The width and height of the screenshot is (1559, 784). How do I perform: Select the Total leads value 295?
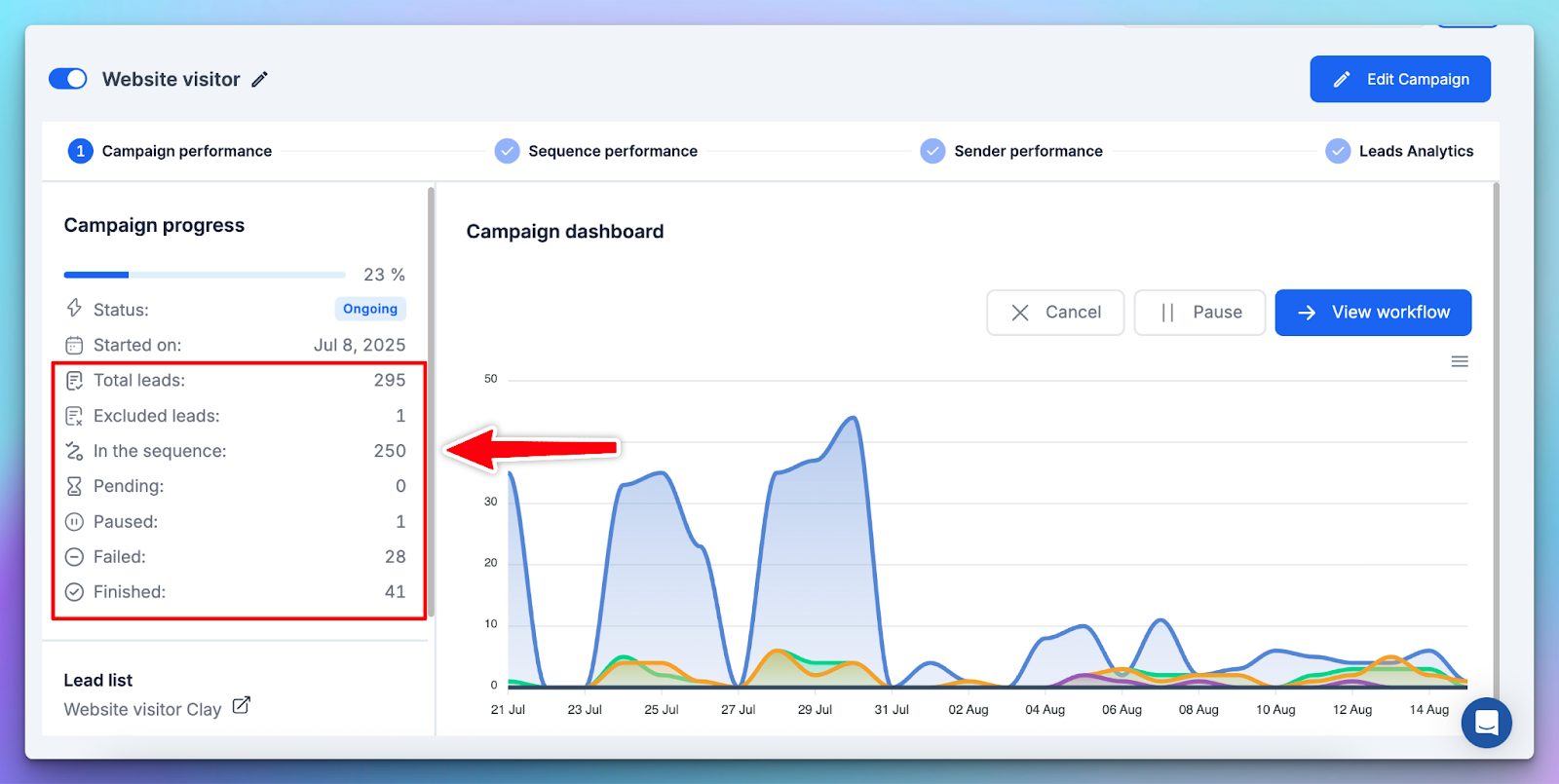(390, 381)
